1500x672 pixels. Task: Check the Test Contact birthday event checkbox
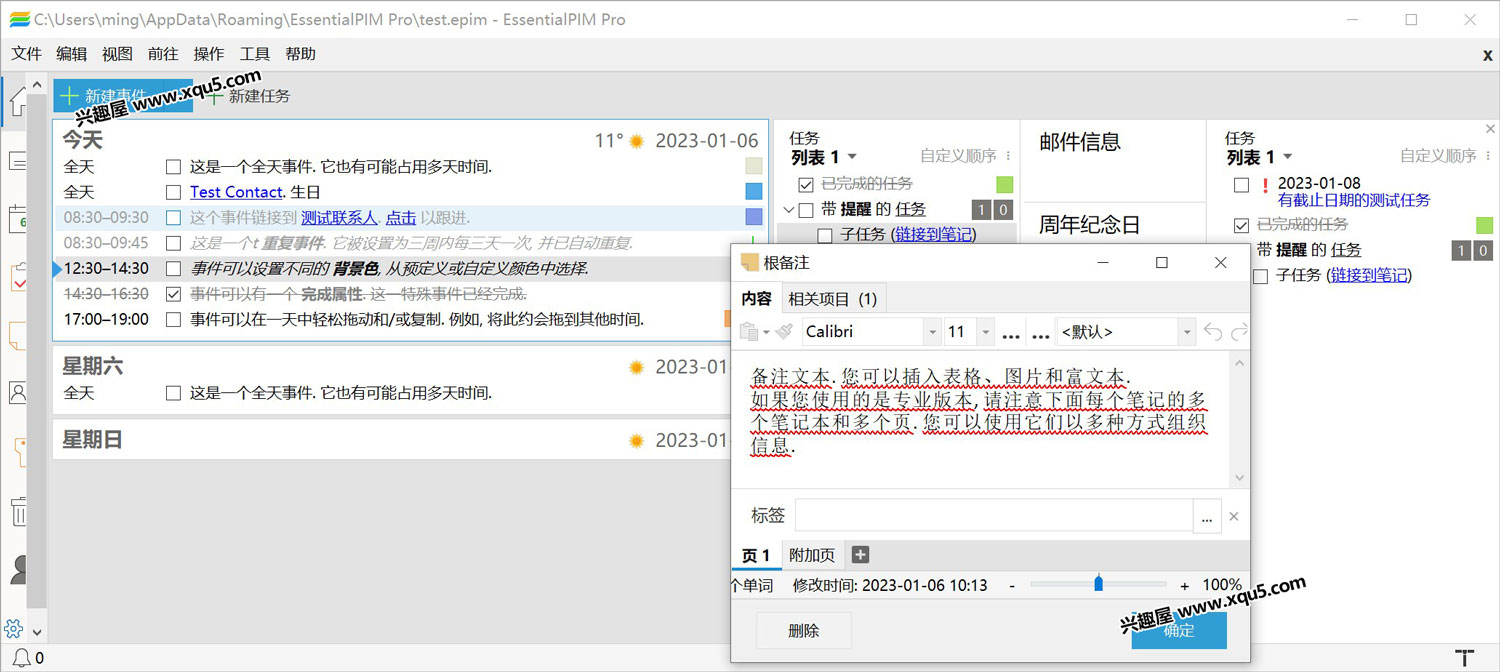(174, 192)
